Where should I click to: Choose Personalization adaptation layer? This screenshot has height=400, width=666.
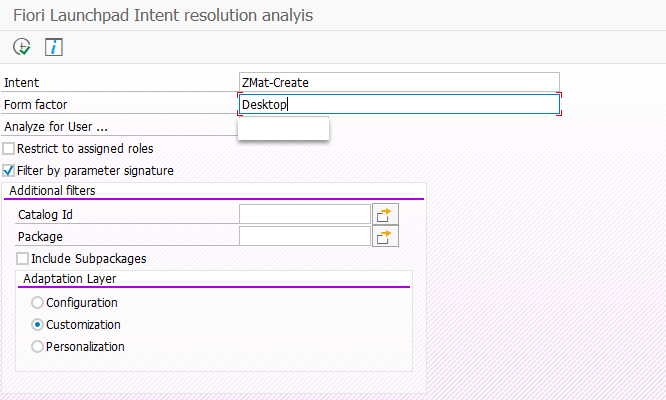(37, 346)
